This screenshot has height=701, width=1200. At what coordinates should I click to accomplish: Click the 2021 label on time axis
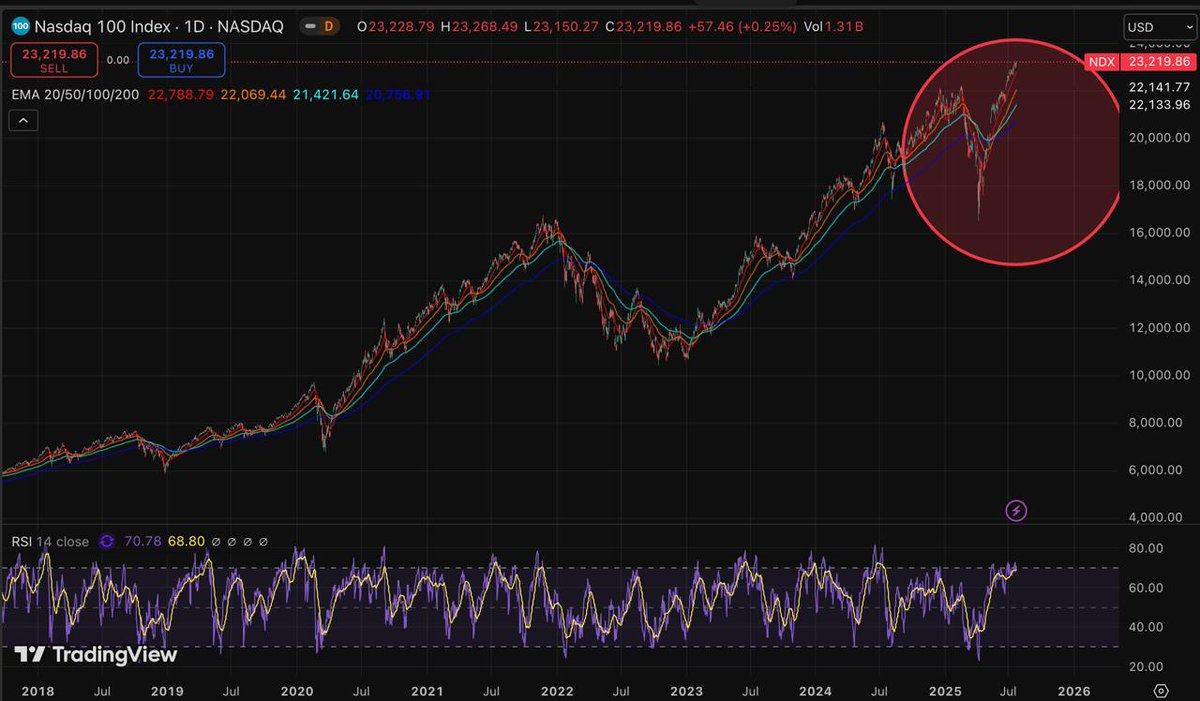point(427,691)
